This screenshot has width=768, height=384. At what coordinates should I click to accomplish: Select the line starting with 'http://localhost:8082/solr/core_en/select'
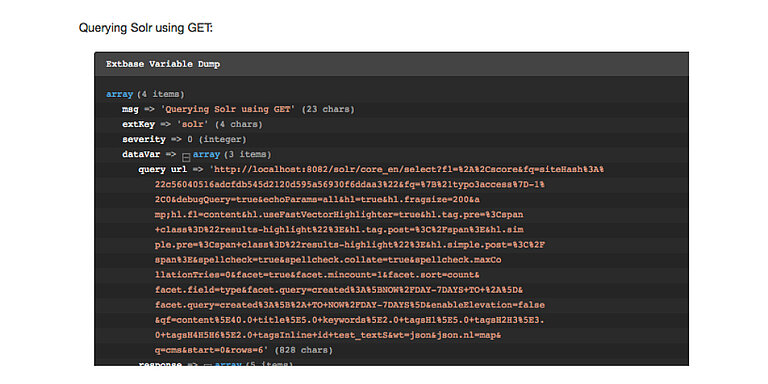pyautogui.click(x=407, y=169)
